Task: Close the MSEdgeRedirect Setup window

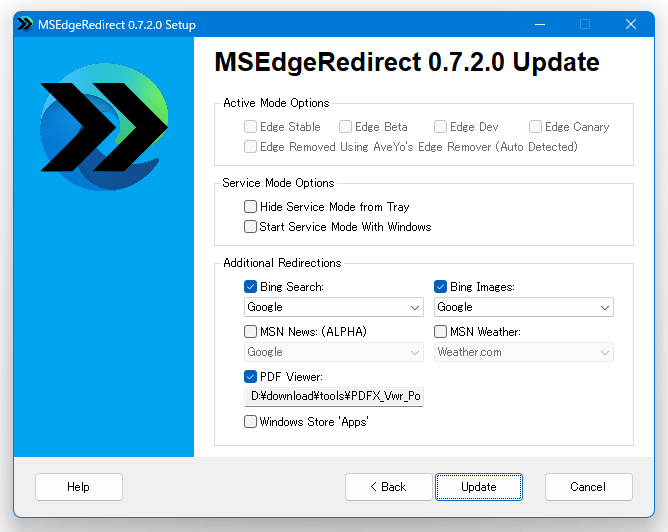Action: click(x=631, y=24)
